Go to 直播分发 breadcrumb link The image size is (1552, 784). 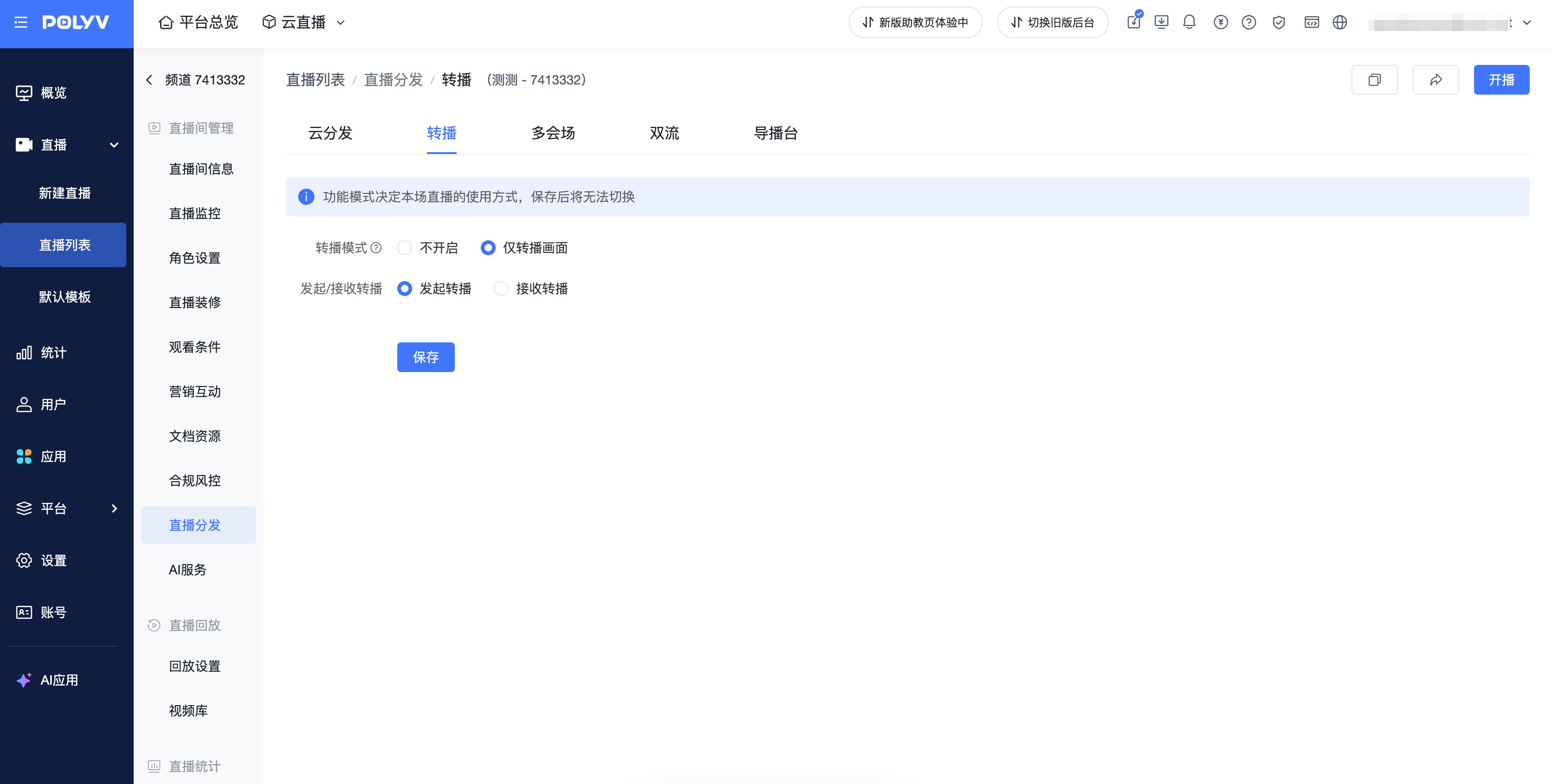click(394, 80)
